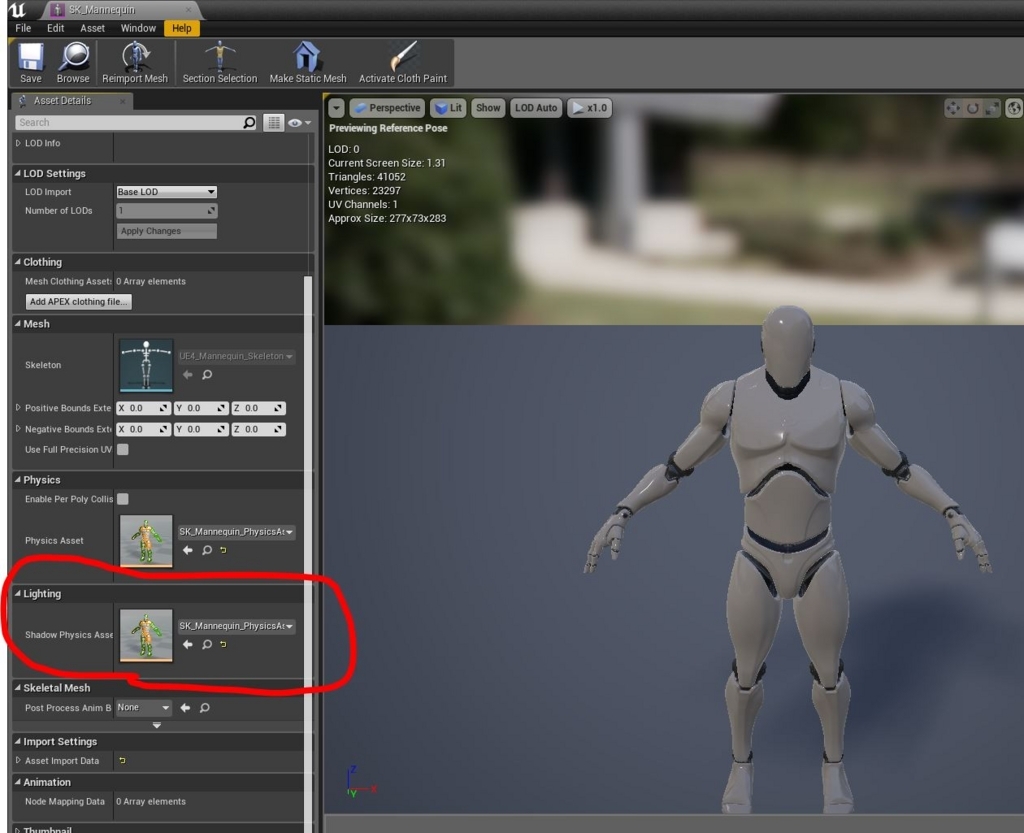This screenshot has width=1024, height=833.
Task: Click the x1.0 playback speed button
Action: coord(589,108)
